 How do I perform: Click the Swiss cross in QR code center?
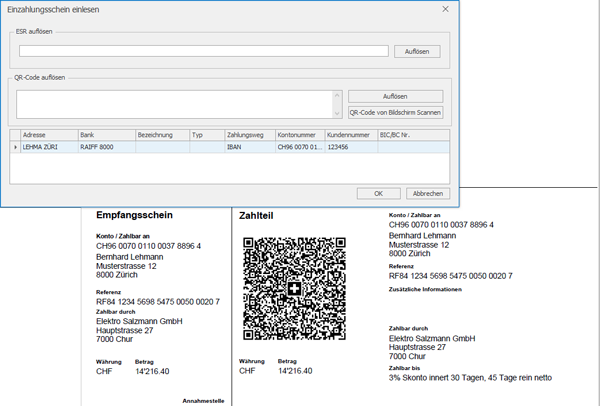[294, 289]
